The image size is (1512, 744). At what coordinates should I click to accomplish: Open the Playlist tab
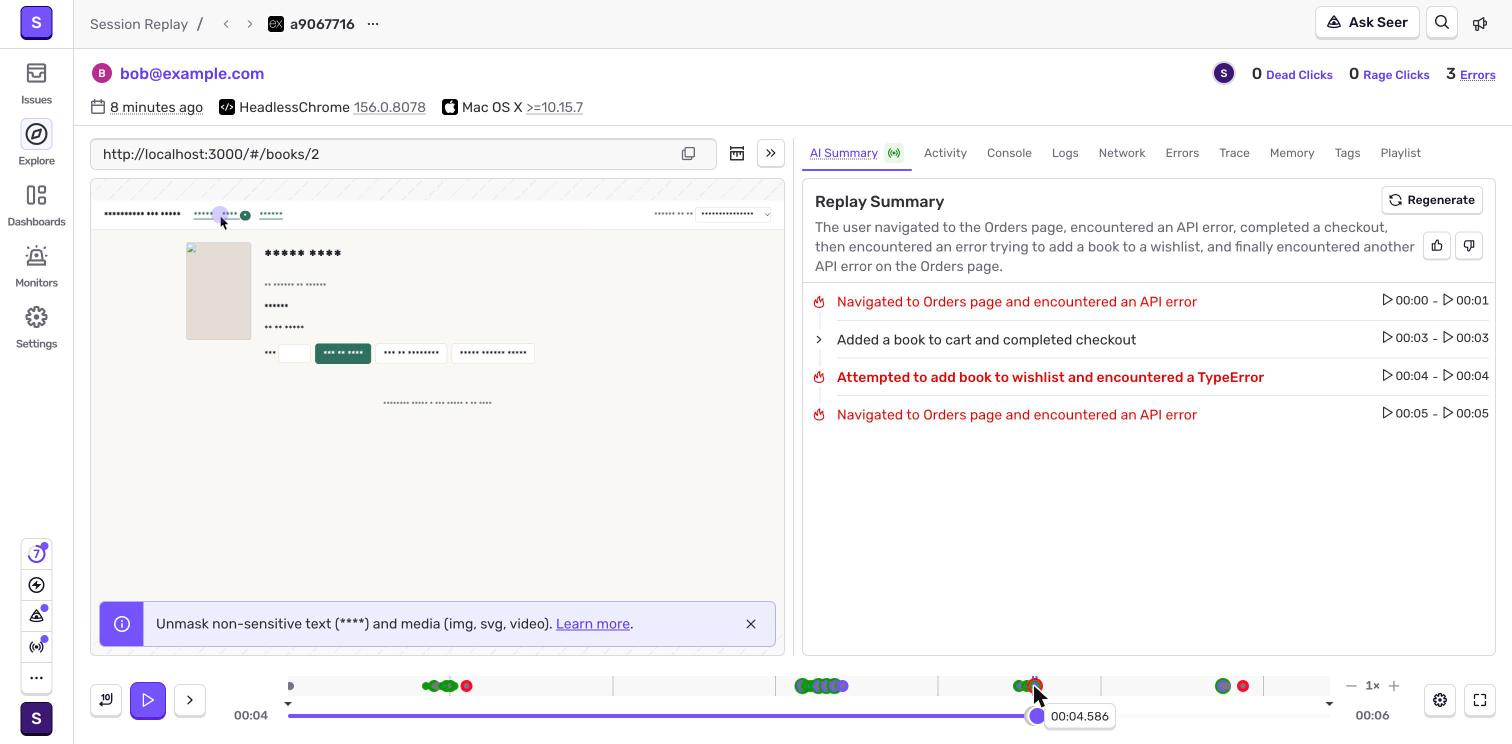coord(1400,153)
